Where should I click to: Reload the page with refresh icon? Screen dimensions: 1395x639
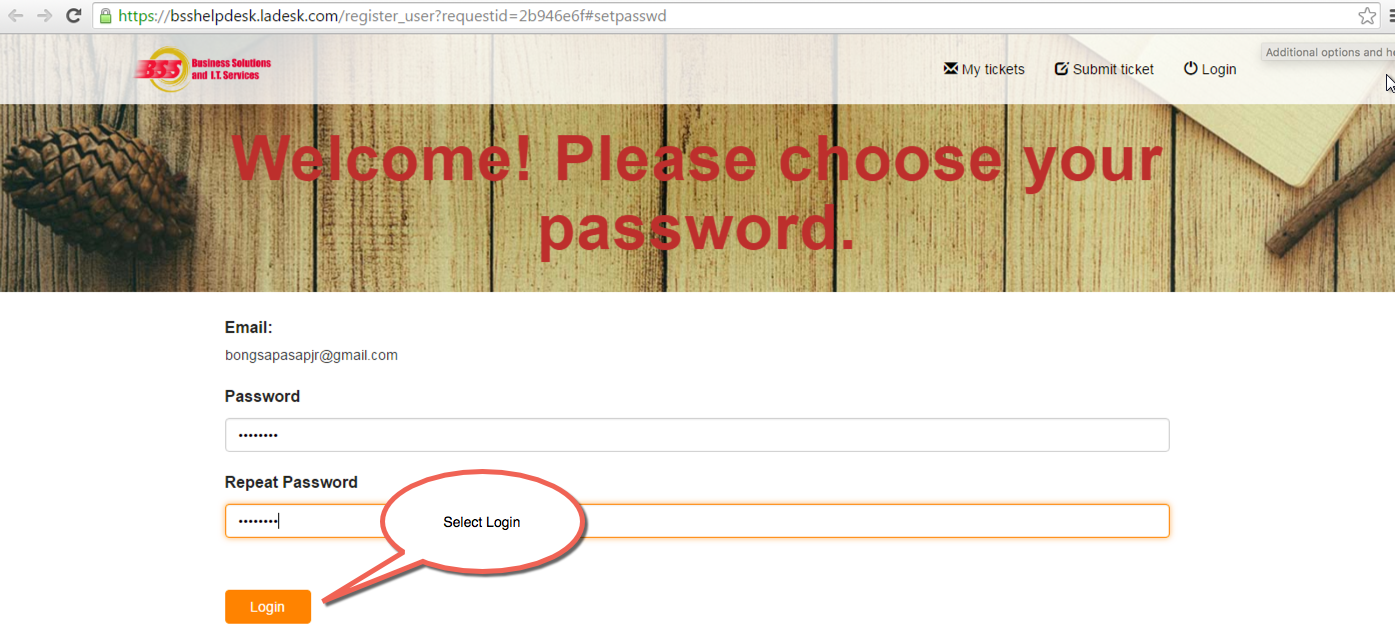(73, 15)
